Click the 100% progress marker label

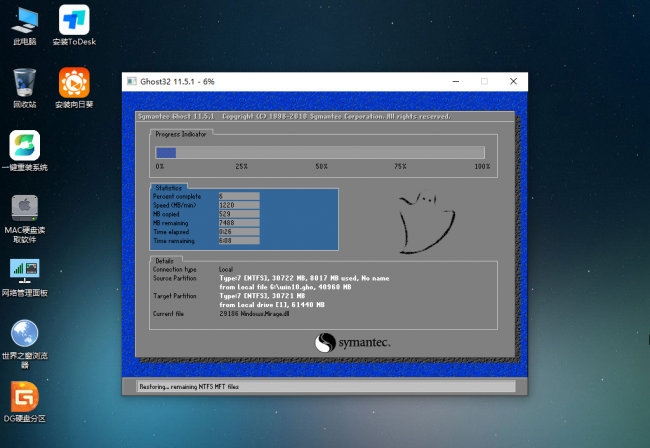pos(482,166)
